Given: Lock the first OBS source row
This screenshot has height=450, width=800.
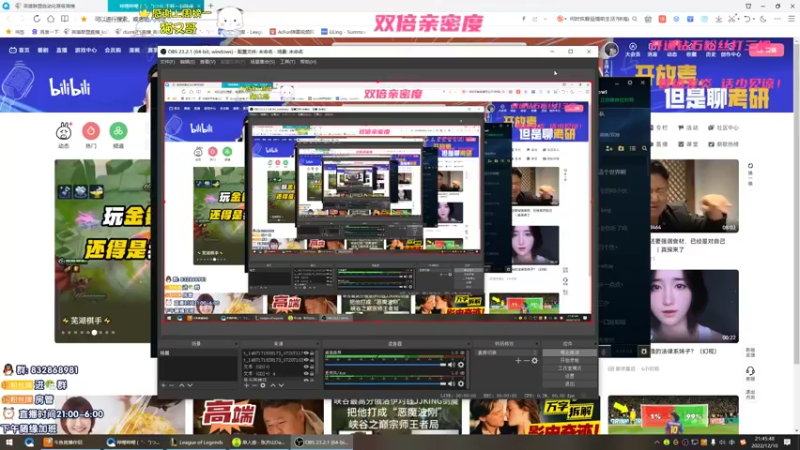Looking at the screenshot, I should (x=312, y=353).
